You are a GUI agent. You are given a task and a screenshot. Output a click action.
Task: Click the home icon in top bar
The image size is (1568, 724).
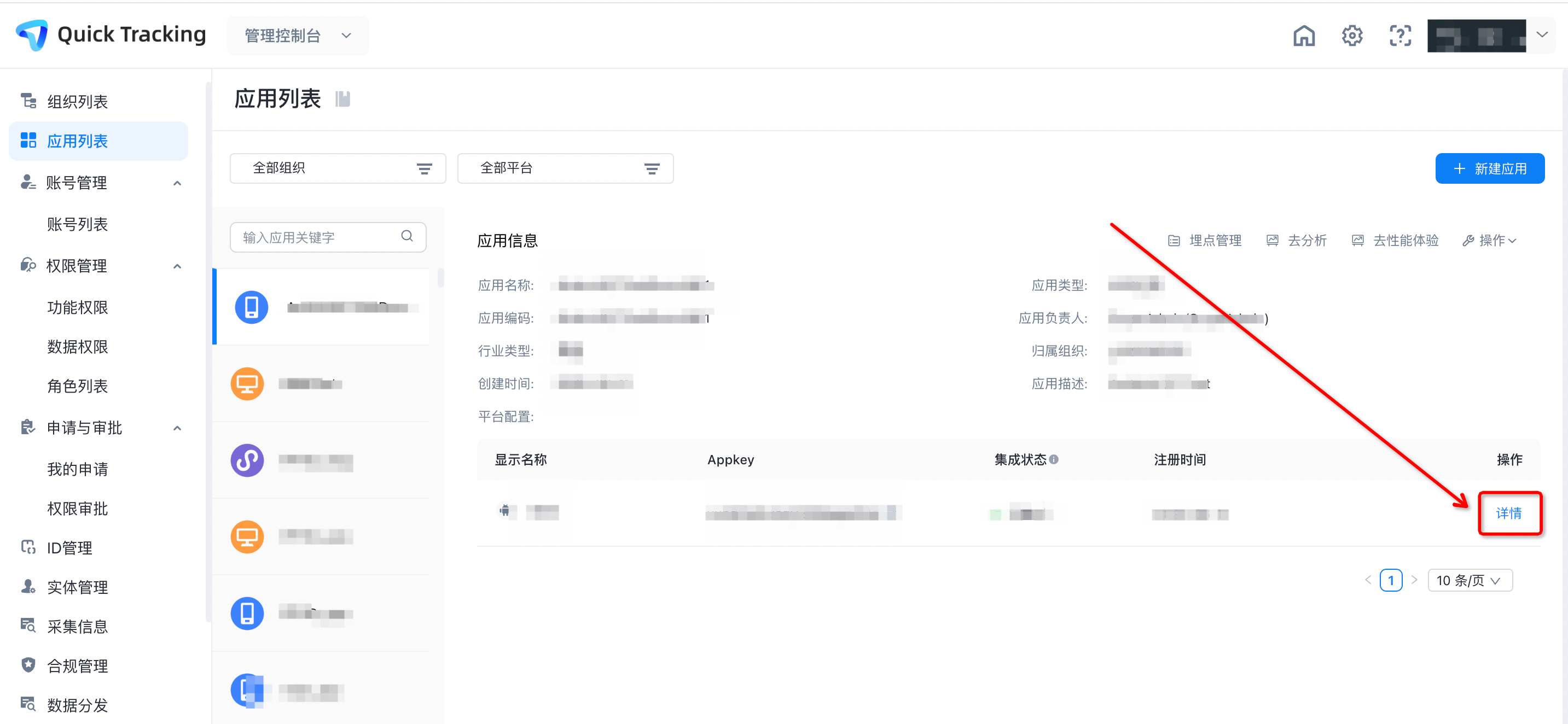(1303, 36)
